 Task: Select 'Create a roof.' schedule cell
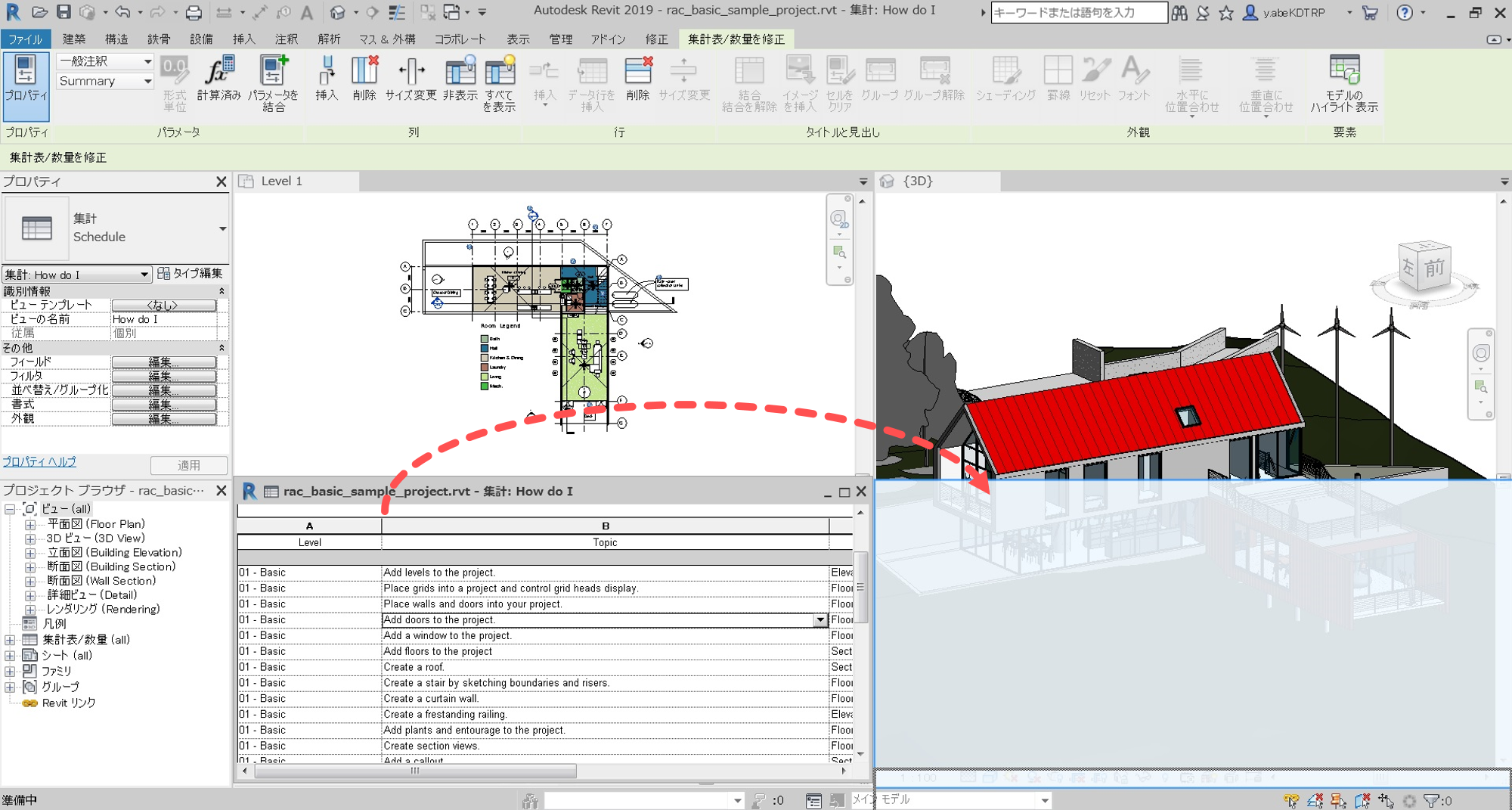[x=605, y=667]
